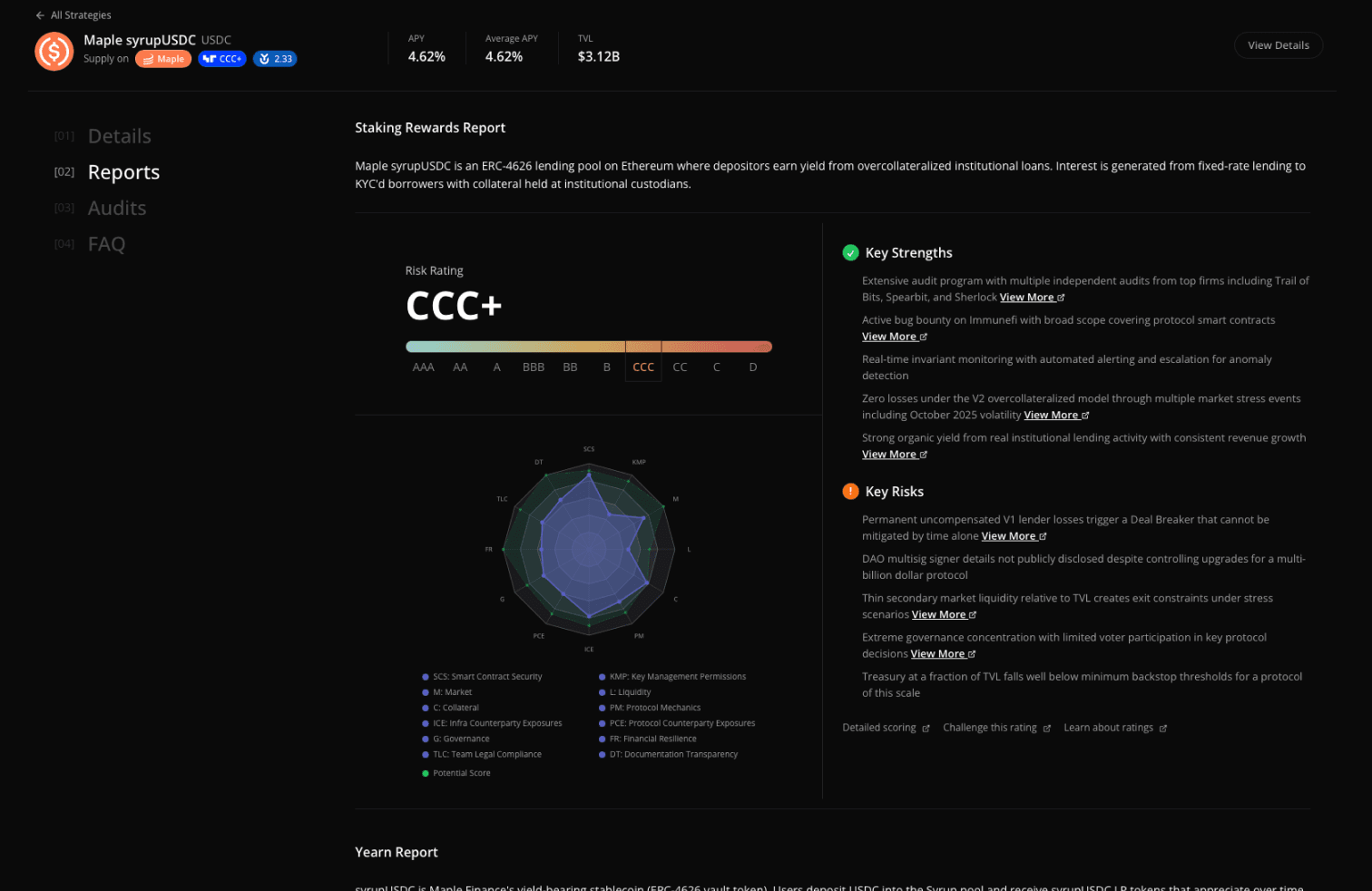Click external-link icon beside Learn about ratings
Screen dimensions: 1372x891
point(1162,729)
